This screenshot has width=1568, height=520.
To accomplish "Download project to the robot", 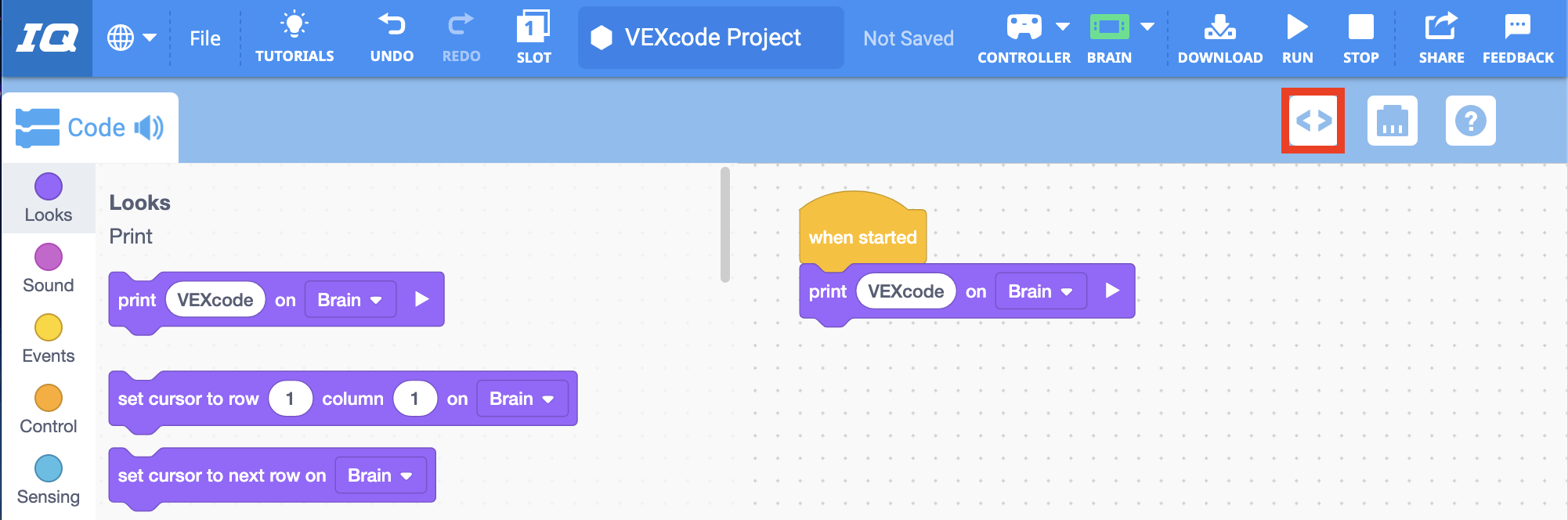I will (1219, 35).
